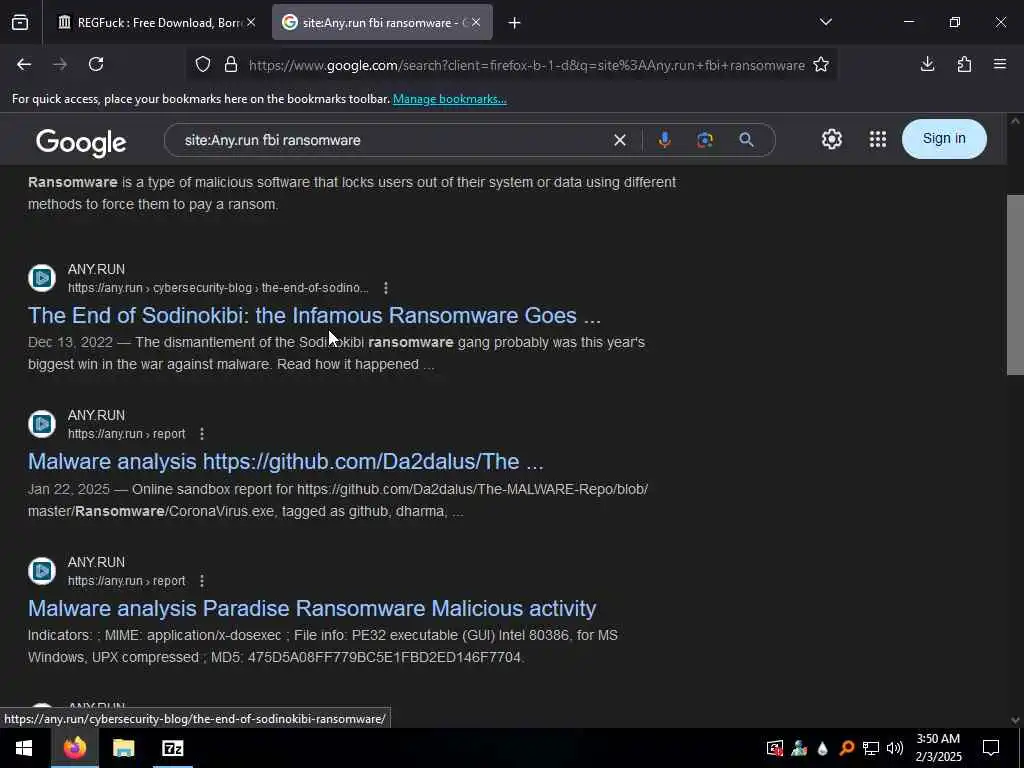1024x768 pixels.
Task: Reload the current page
Action: click(x=96, y=64)
